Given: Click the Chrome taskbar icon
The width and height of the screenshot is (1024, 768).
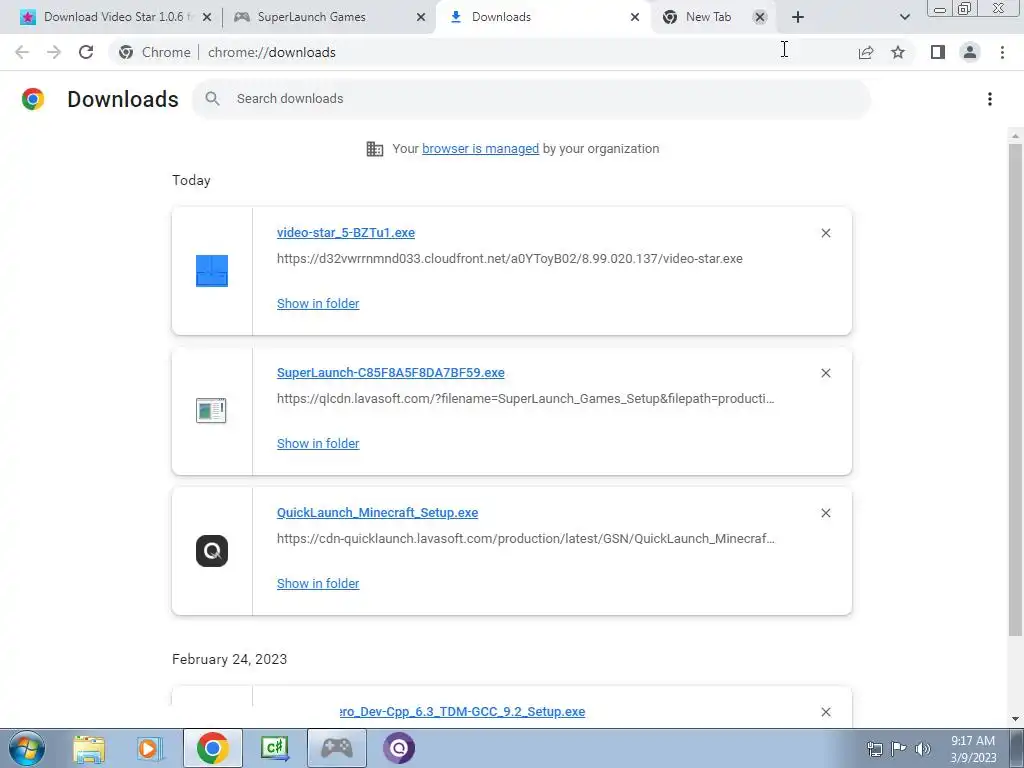Looking at the screenshot, I should click(212, 748).
